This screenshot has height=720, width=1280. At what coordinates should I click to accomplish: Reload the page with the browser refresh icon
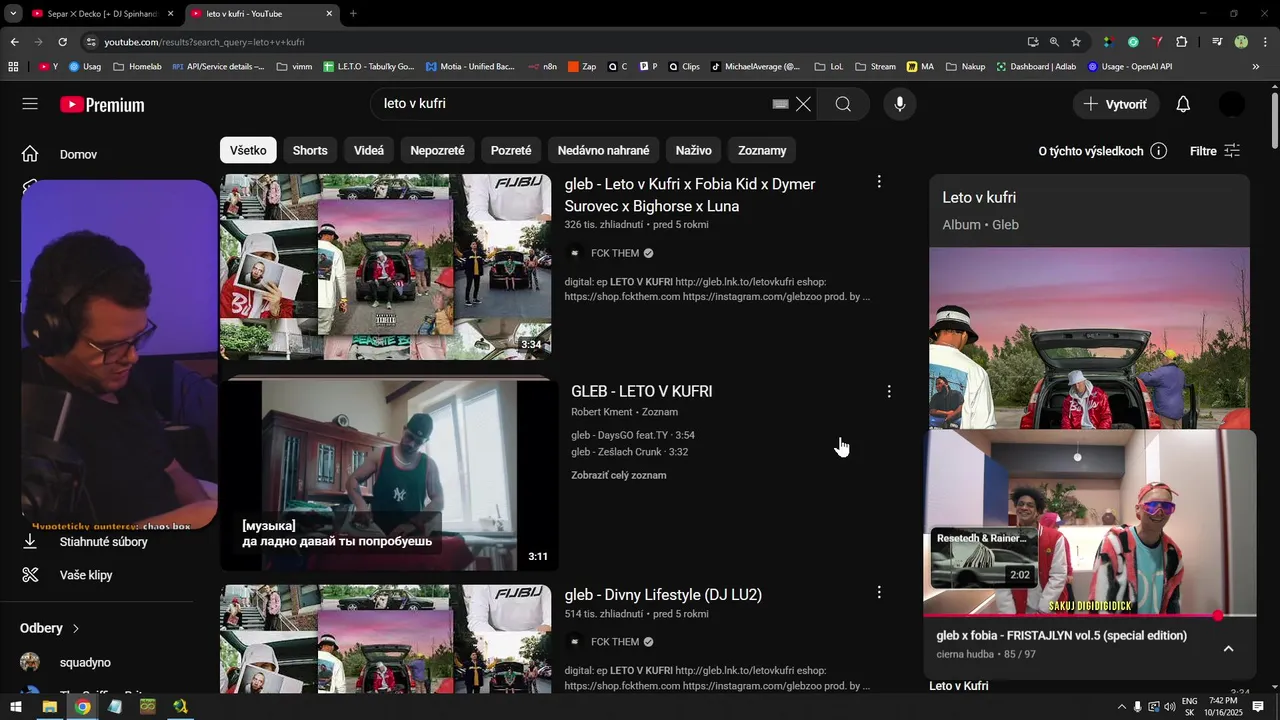coord(62,42)
